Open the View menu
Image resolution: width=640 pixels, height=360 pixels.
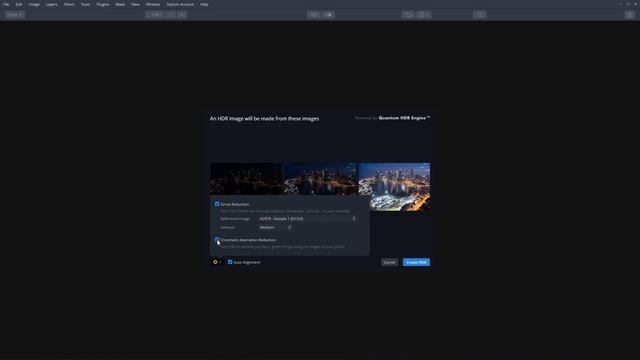point(135,4)
